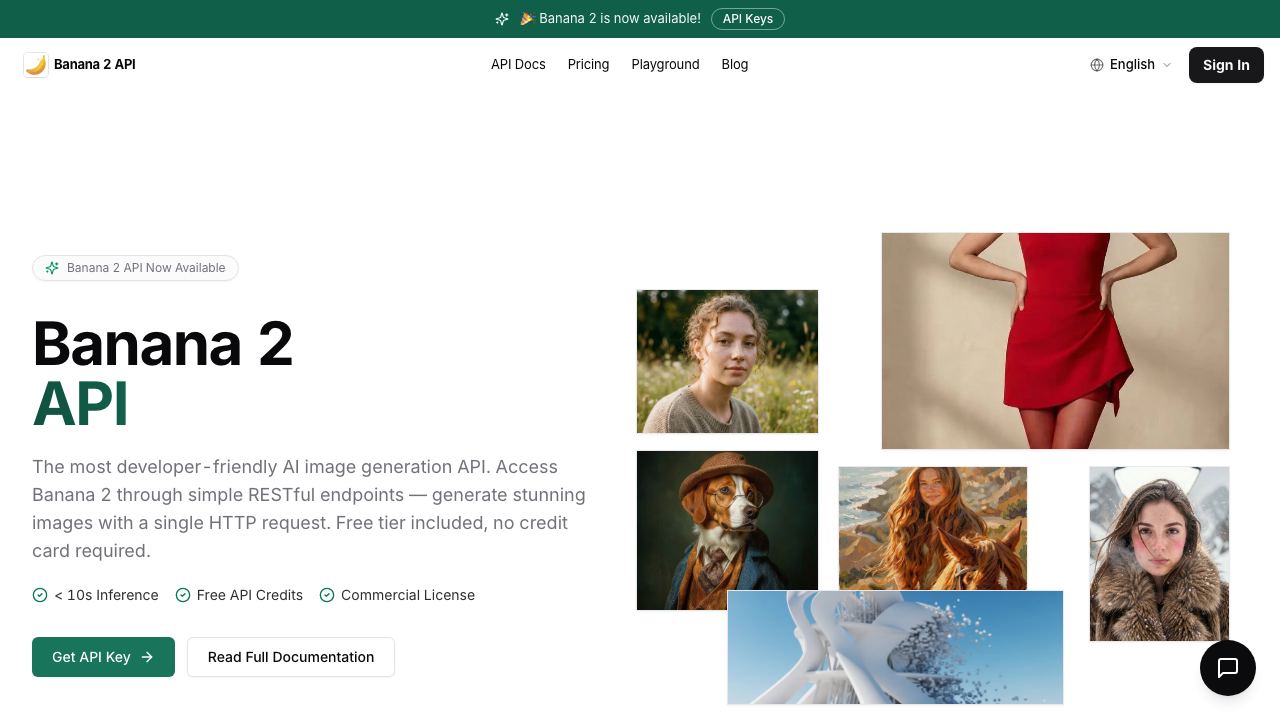Open the chat support widget

point(1228,668)
